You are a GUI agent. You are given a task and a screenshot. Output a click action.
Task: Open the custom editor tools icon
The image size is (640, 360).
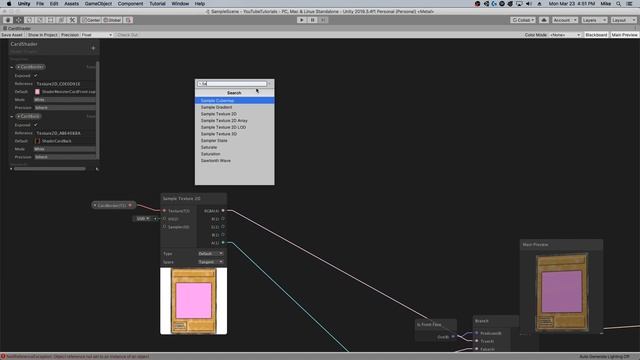pos(72,20)
